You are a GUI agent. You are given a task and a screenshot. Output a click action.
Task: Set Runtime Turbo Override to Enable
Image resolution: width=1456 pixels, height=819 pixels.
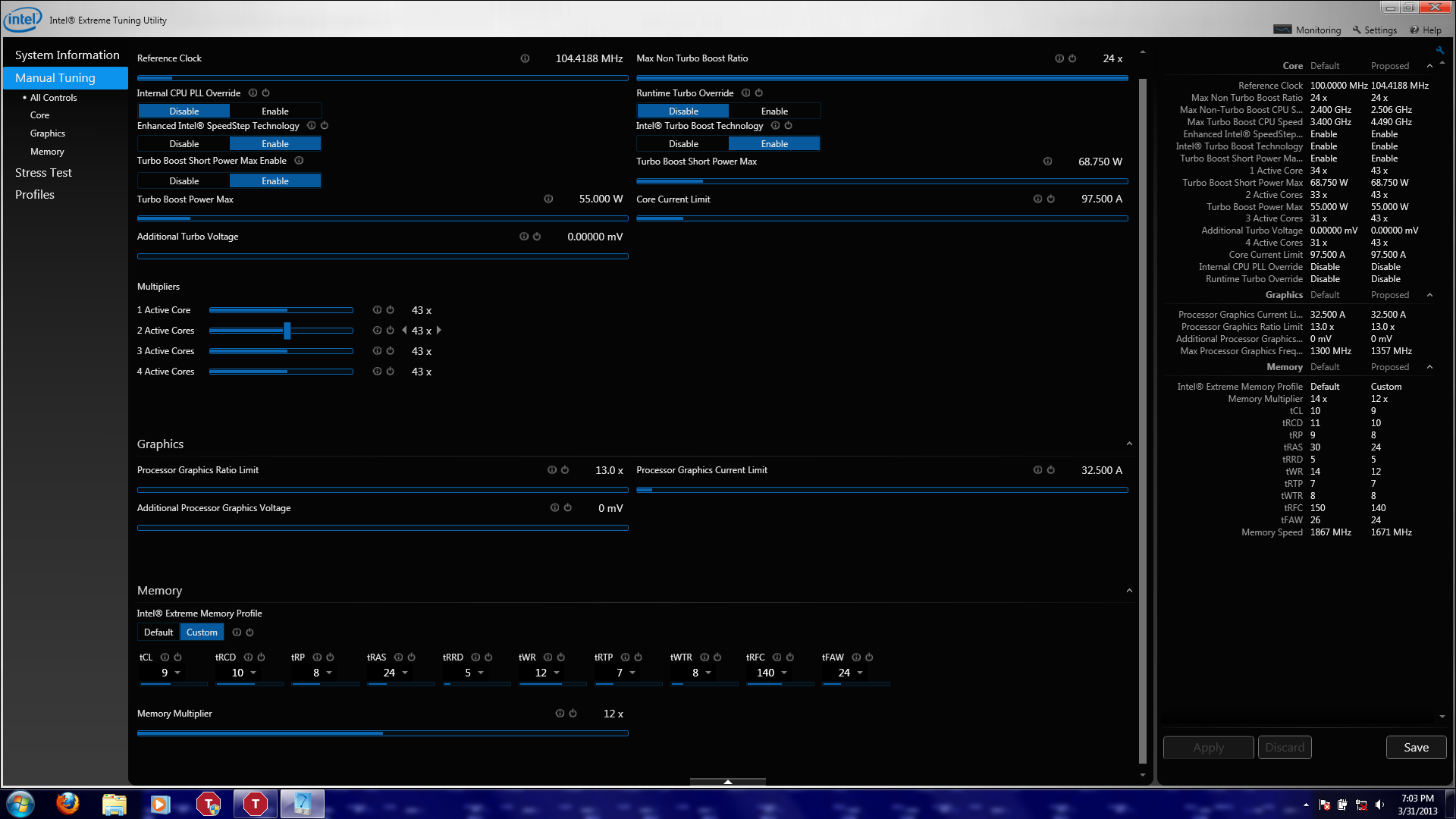point(774,111)
